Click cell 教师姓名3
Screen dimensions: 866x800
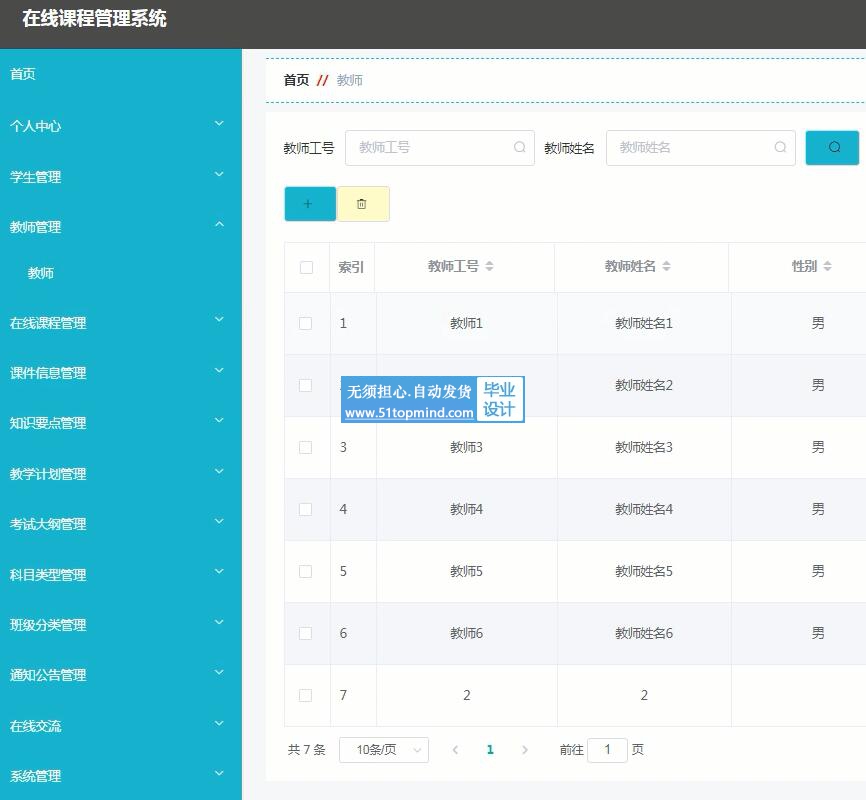(x=644, y=447)
